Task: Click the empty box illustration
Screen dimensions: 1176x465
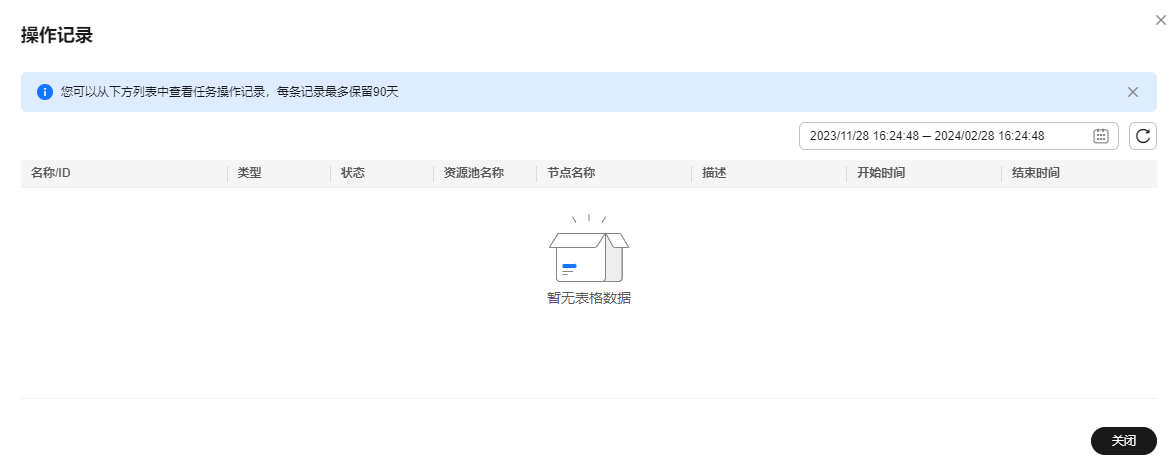Action: 589,249
